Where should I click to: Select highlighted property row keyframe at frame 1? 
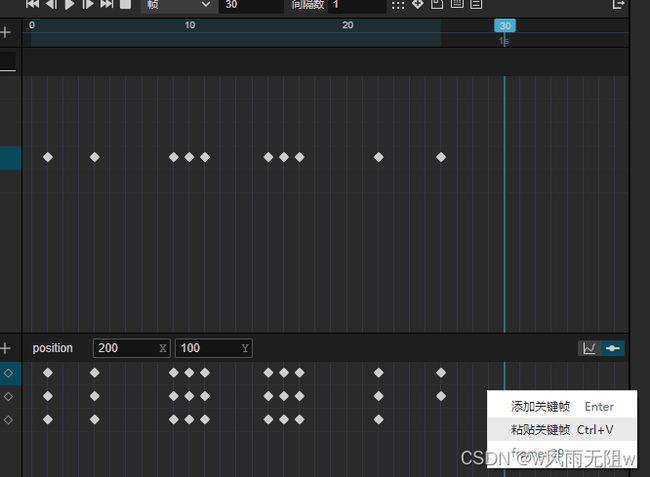[48, 373]
